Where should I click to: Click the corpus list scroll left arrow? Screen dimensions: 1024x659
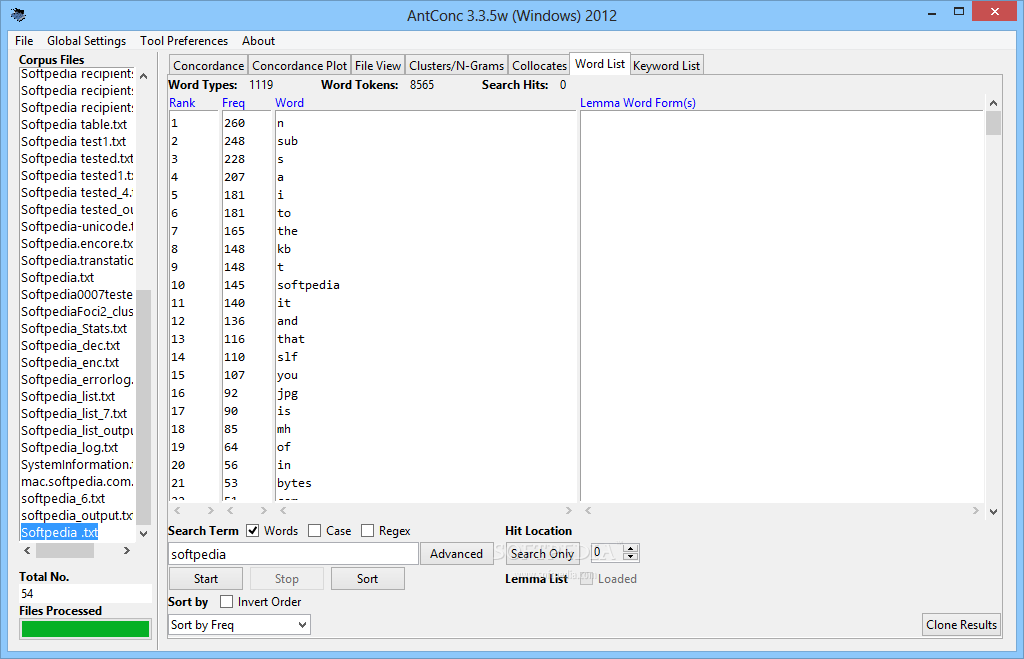[x=27, y=551]
